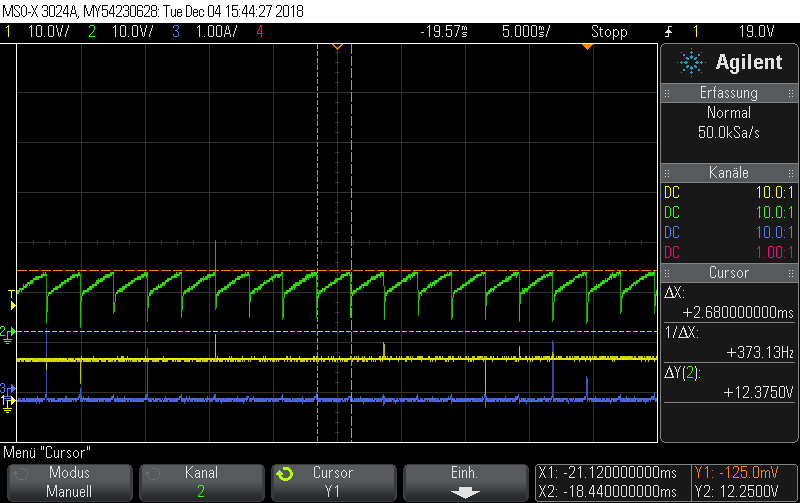
Task: Open the Cursor panel header
Action: [729, 272]
